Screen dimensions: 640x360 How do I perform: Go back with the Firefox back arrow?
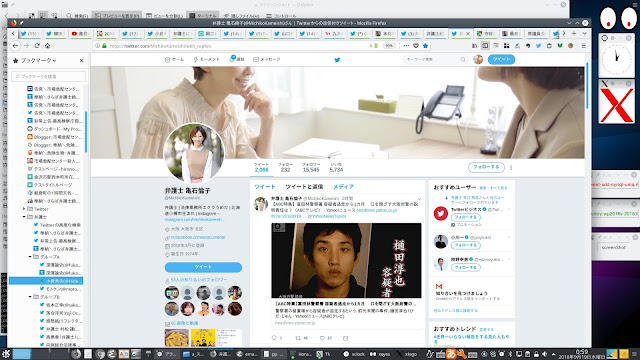click(16, 46)
